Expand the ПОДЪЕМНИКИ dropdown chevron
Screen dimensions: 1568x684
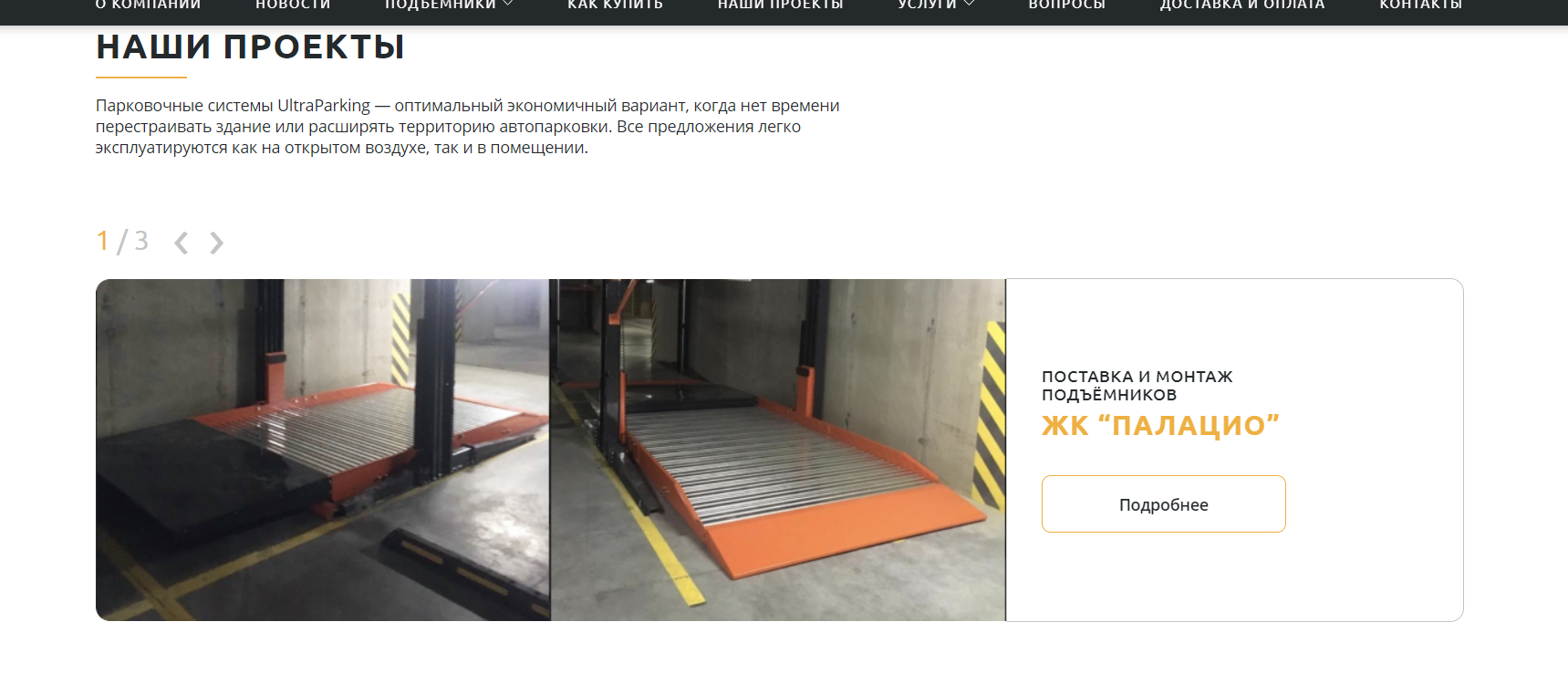pyautogui.click(x=508, y=5)
